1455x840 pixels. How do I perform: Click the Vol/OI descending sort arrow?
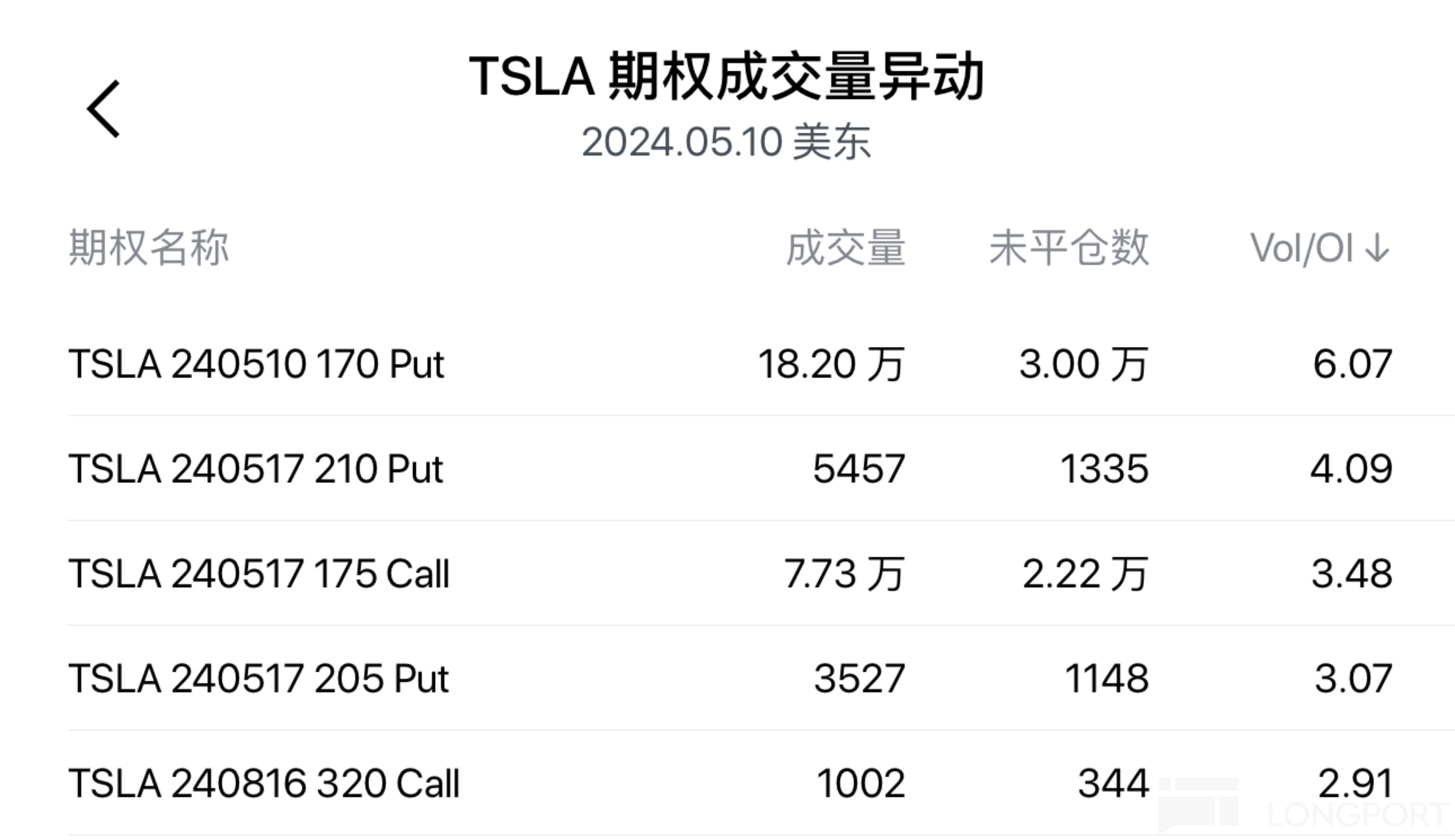(1378, 249)
